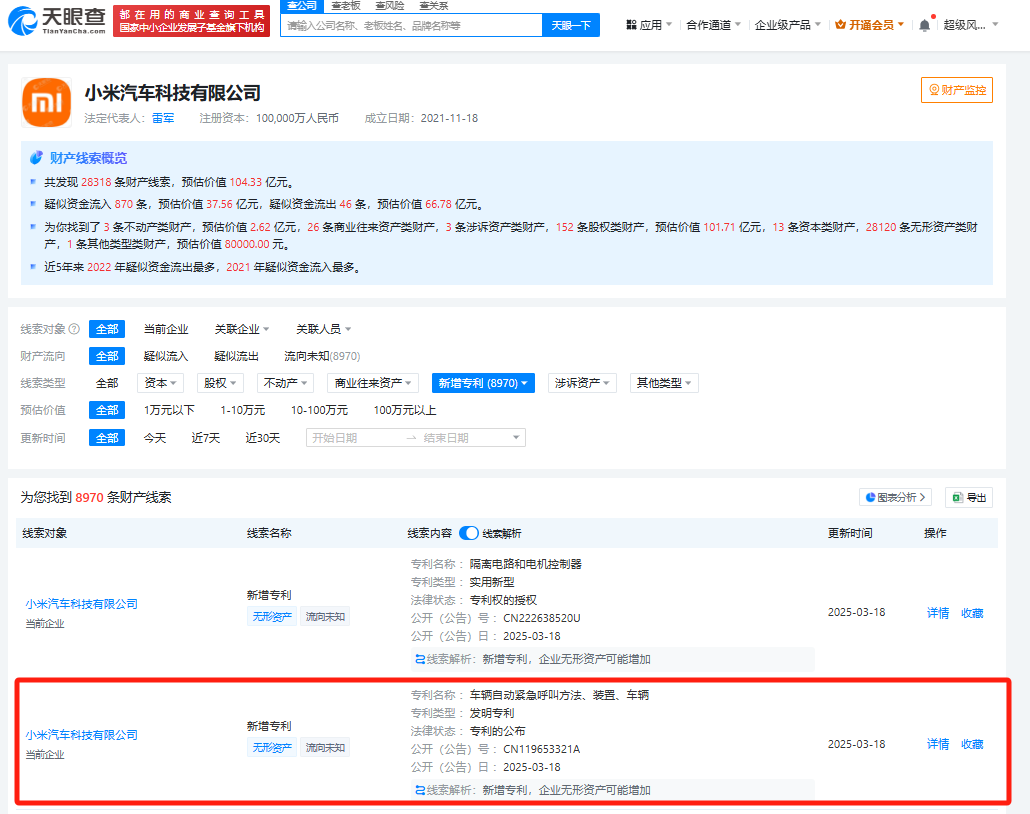Select 全部 for 线索类型 filter
Image resolution: width=1030 pixels, height=814 pixels.
(107, 383)
